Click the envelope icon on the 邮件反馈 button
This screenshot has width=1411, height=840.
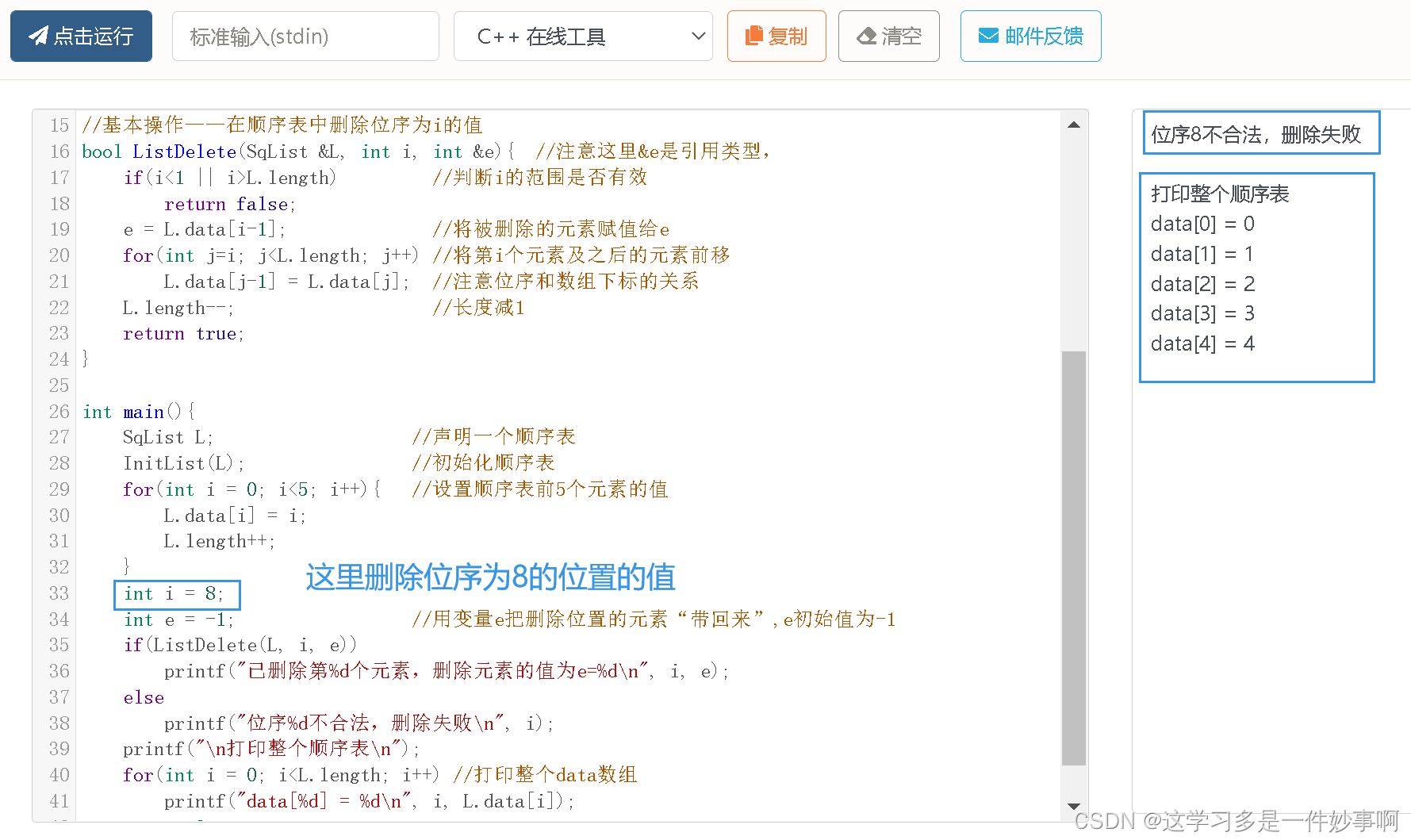coord(988,36)
